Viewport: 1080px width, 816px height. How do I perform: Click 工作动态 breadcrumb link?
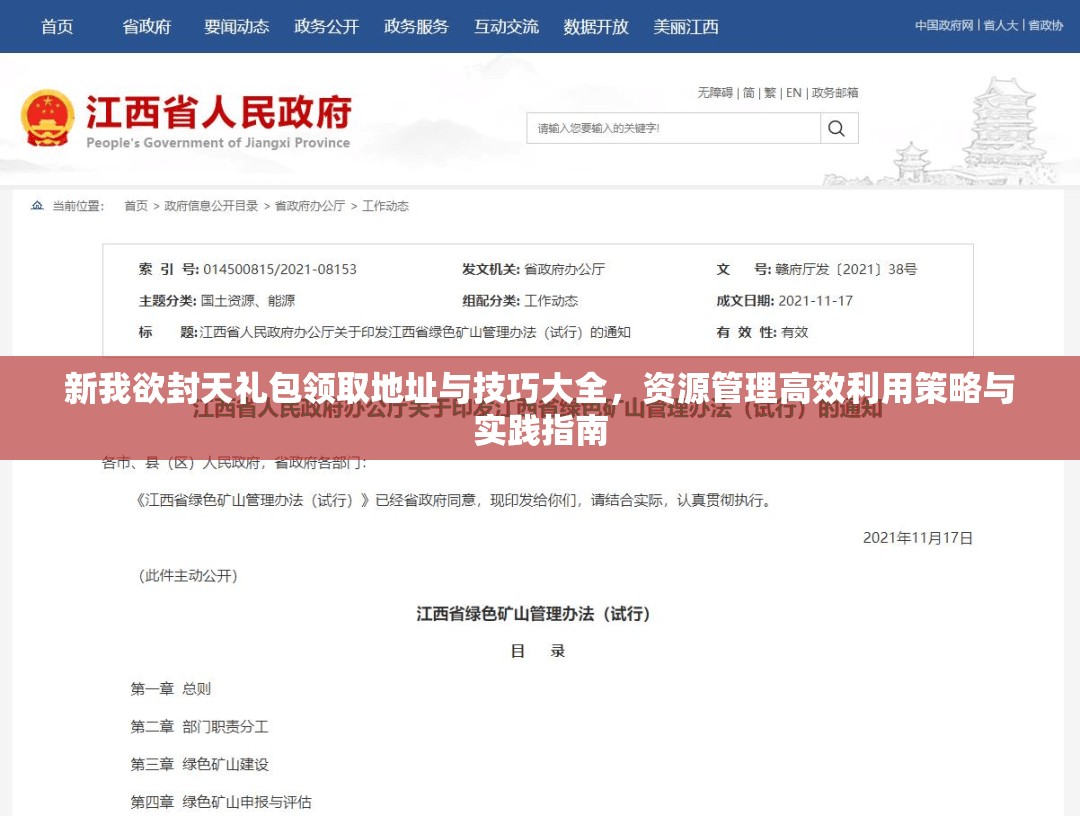click(x=386, y=206)
